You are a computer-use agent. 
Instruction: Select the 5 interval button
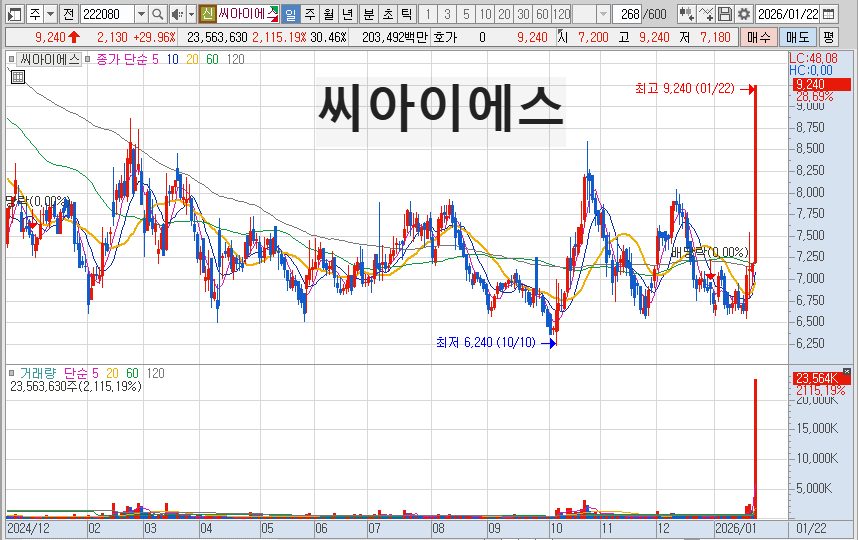pos(466,14)
